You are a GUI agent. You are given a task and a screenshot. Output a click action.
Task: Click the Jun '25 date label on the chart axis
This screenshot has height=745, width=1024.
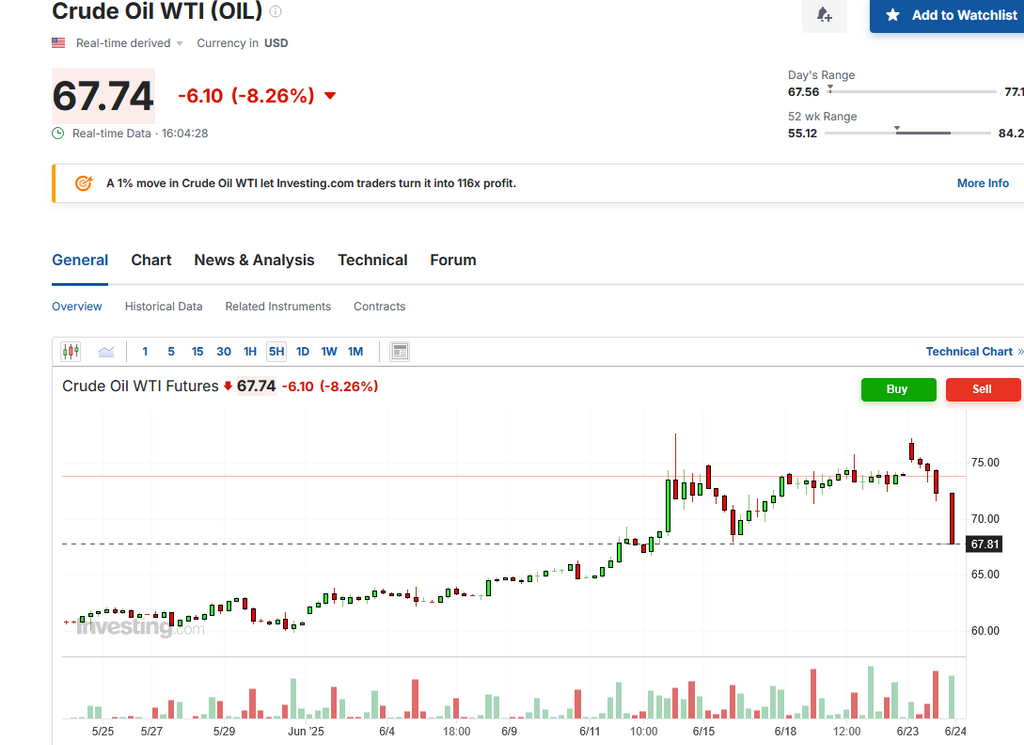coord(306,731)
